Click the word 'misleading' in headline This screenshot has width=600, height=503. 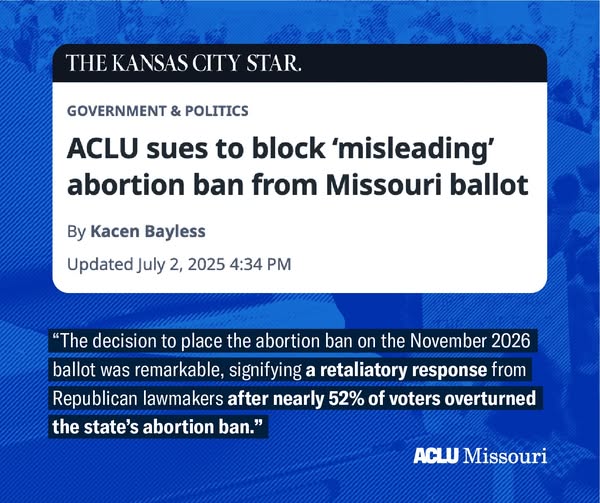click(x=412, y=150)
